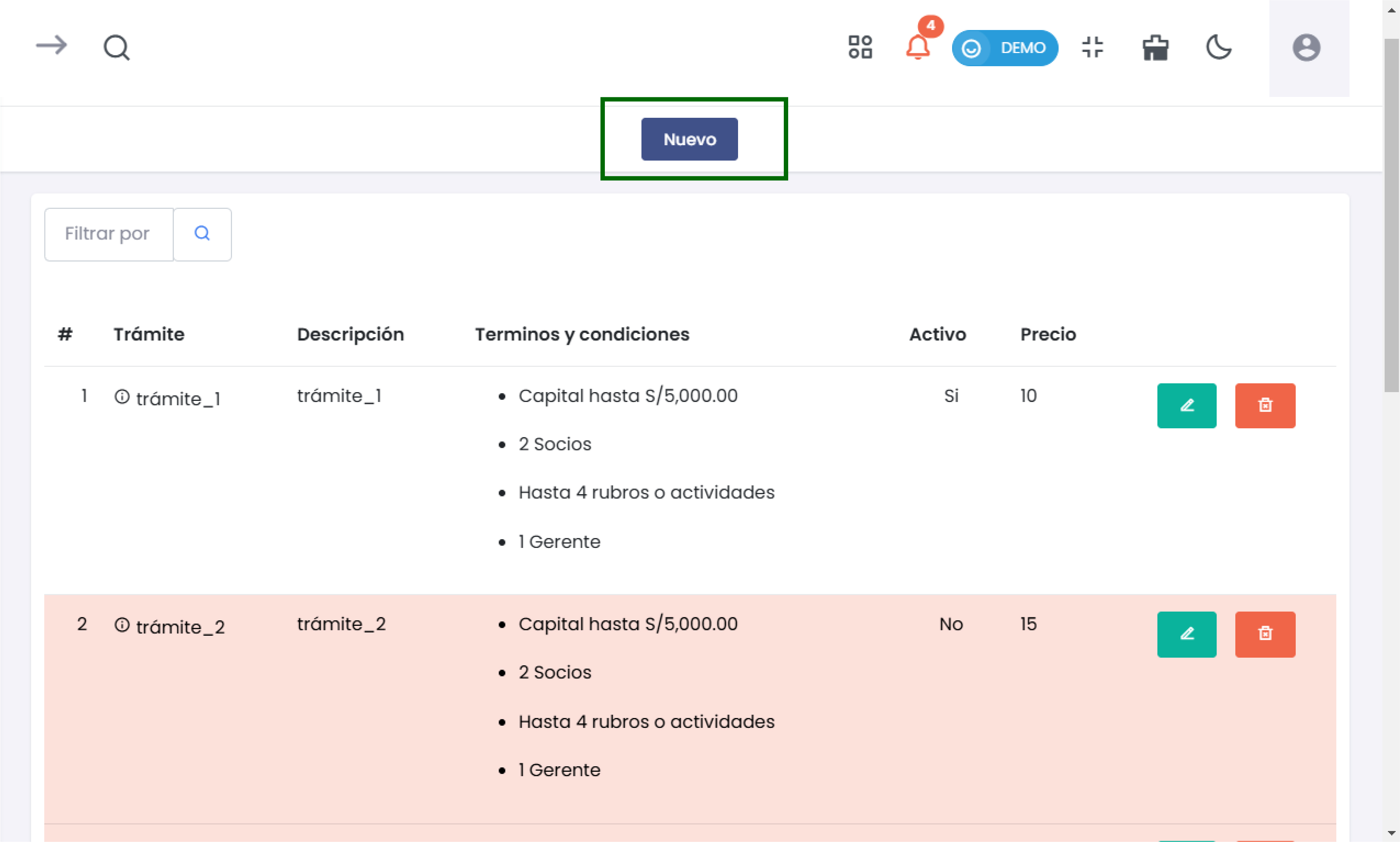The image size is (1400, 842).
Task: Exit fullscreen using the compress icon
Action: (1092, 48)
